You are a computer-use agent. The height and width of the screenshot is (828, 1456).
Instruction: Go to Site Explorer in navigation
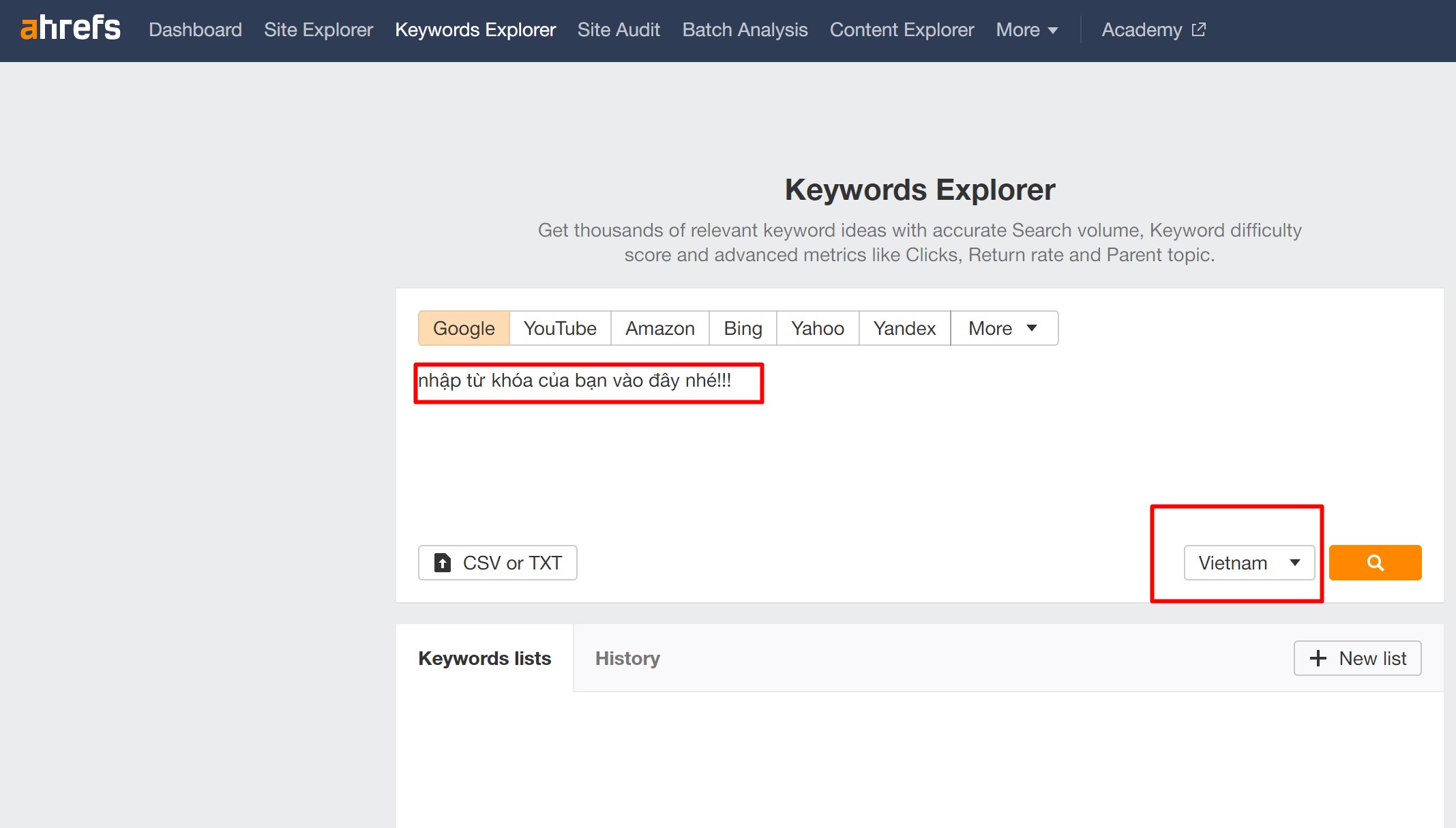tap(318, 30)
